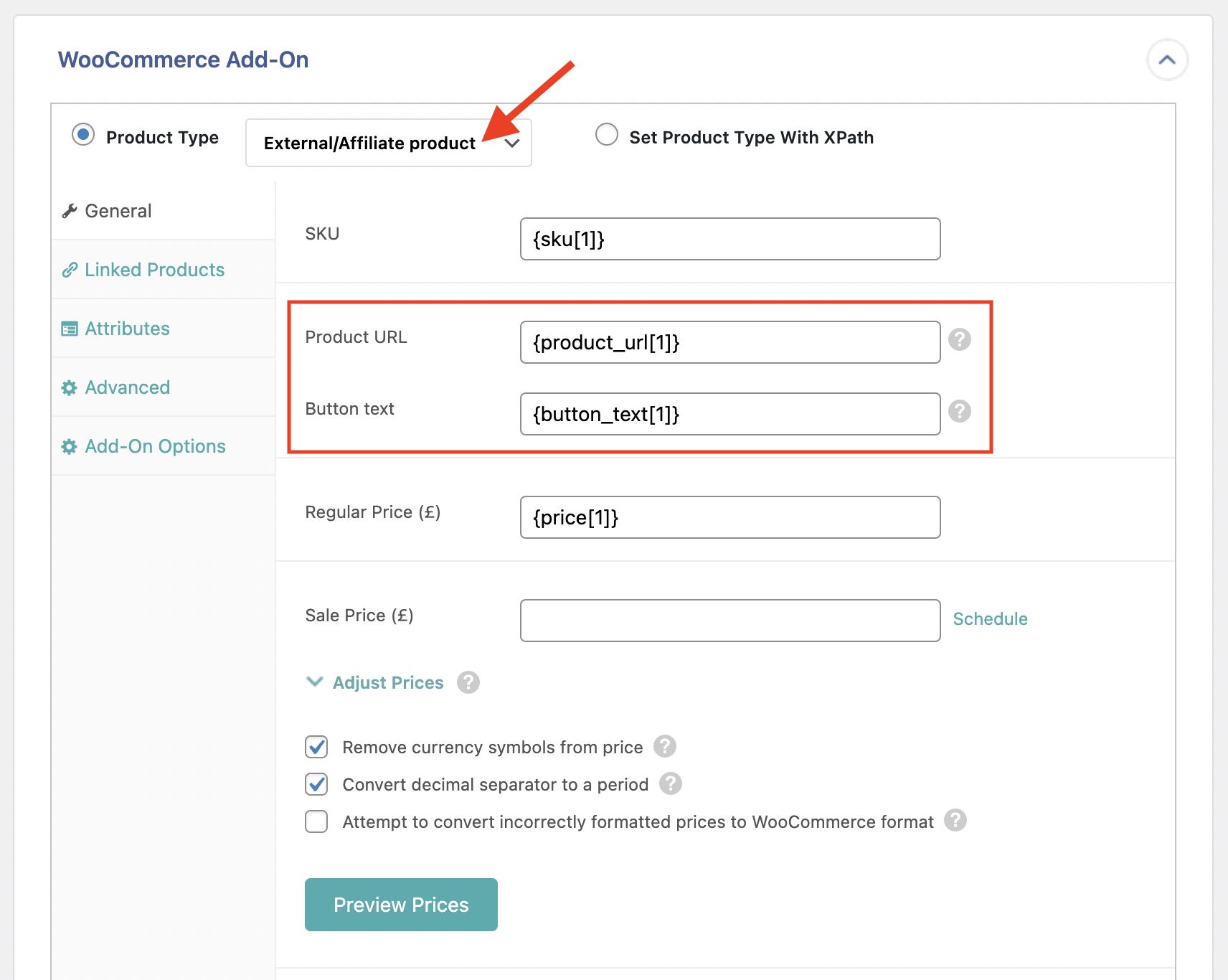Go to the Advanced tab
The image size is (1228, 980).
pyautogui.click(x=163, y=387)
